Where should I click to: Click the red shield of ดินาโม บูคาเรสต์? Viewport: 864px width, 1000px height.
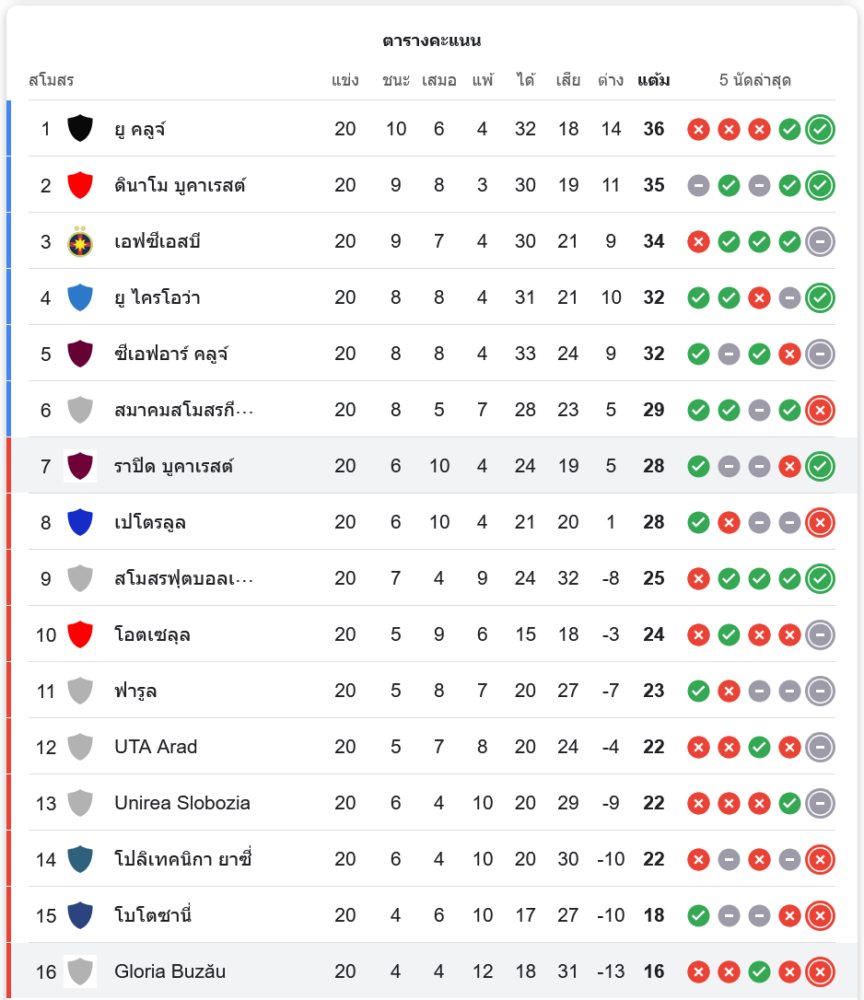pyautogui.click(x=80, y=185)
